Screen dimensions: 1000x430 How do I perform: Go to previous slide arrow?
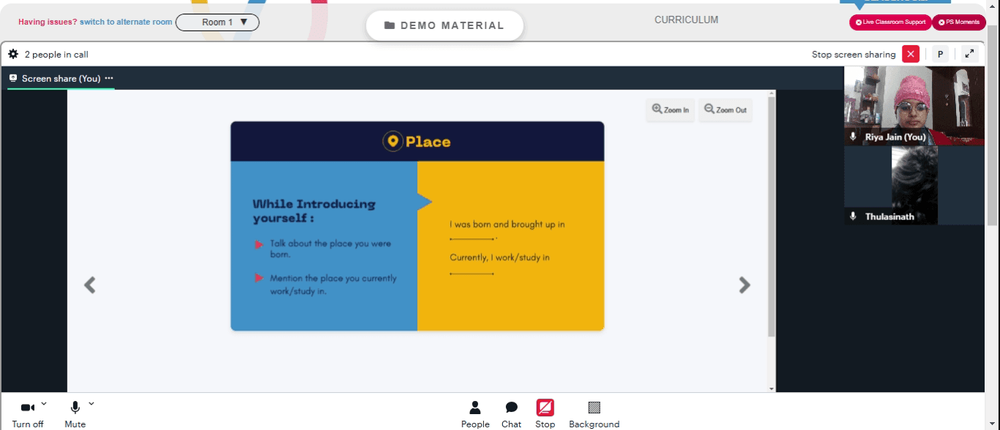click(x=90, y=285)
